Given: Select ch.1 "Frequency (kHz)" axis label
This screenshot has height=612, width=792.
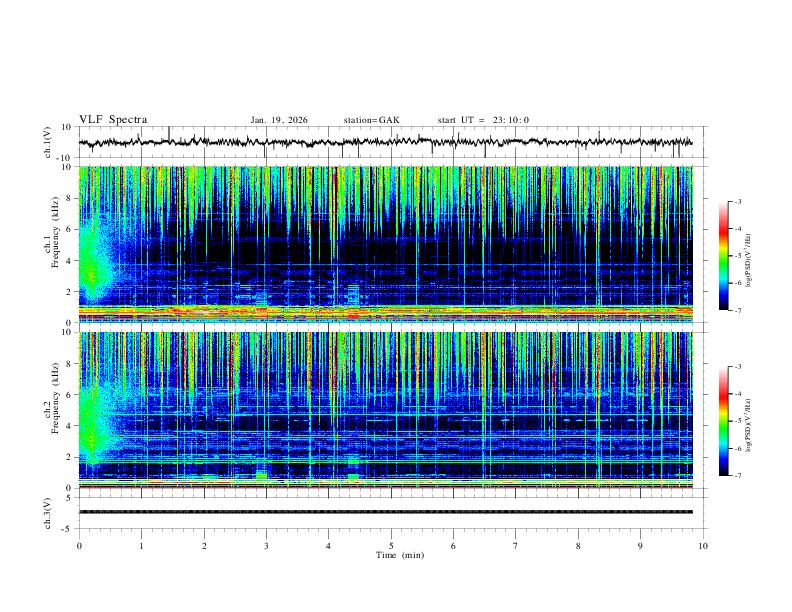Looking at the screenshot, I should pos(56,232).
